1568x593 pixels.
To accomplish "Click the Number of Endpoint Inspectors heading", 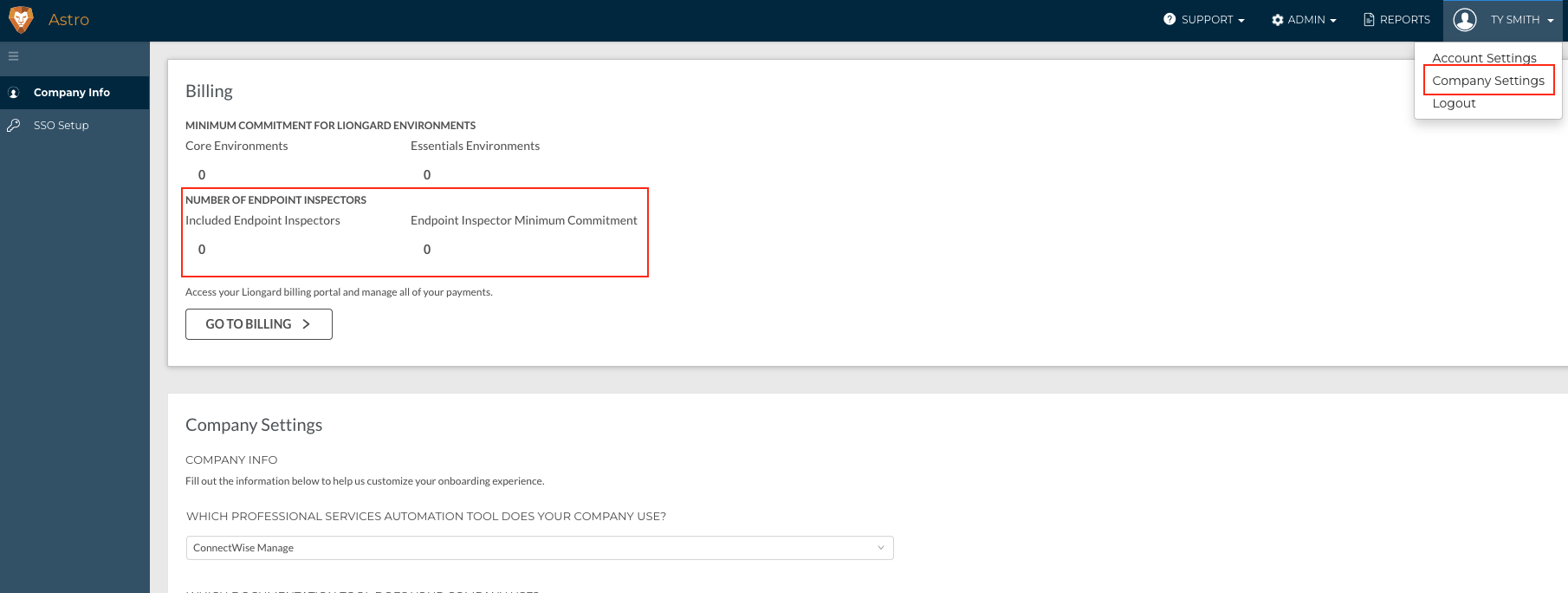I will click(x=275, y=200).
